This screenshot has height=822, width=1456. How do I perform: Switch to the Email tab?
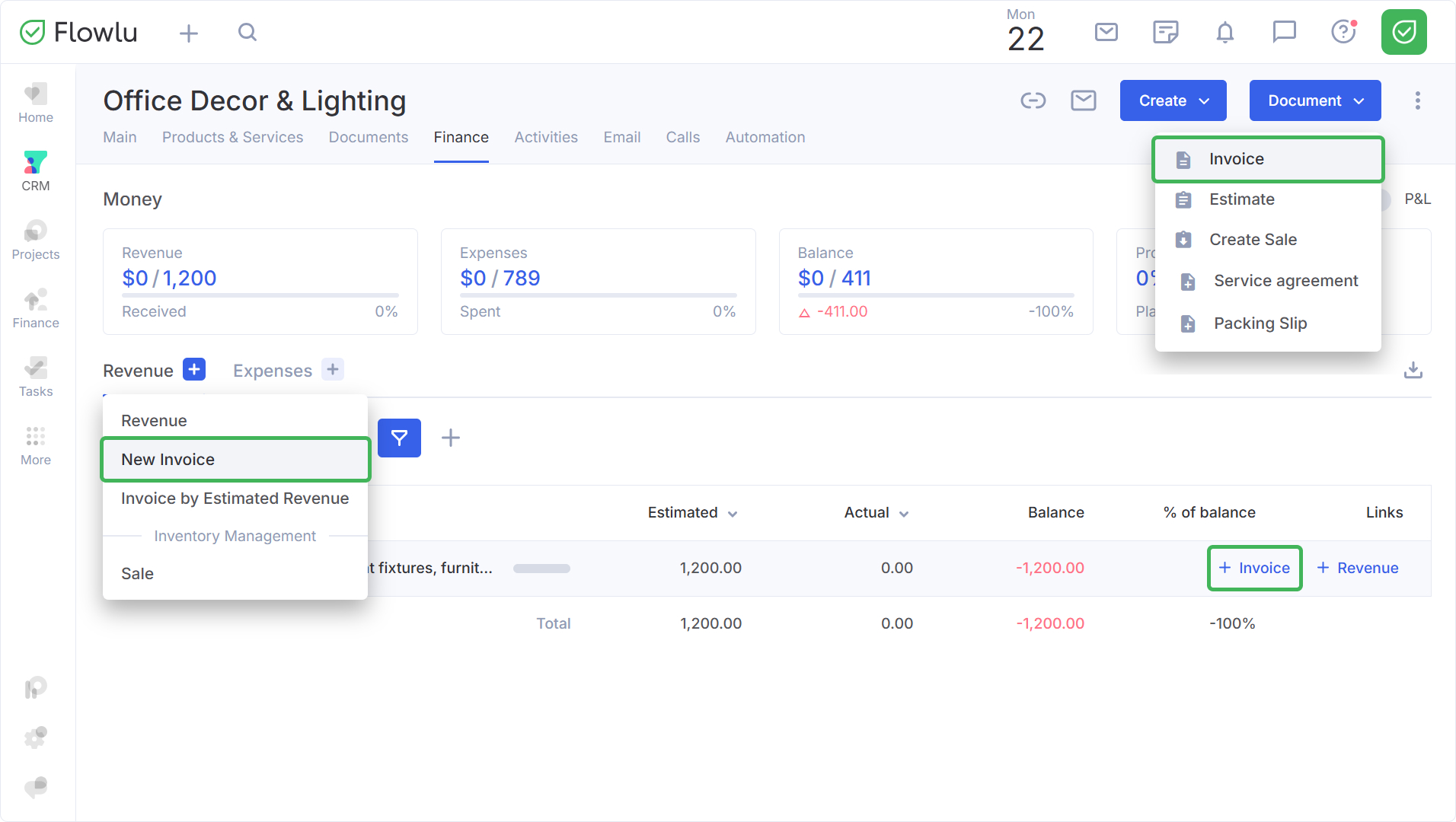click(x=622, y=138)
